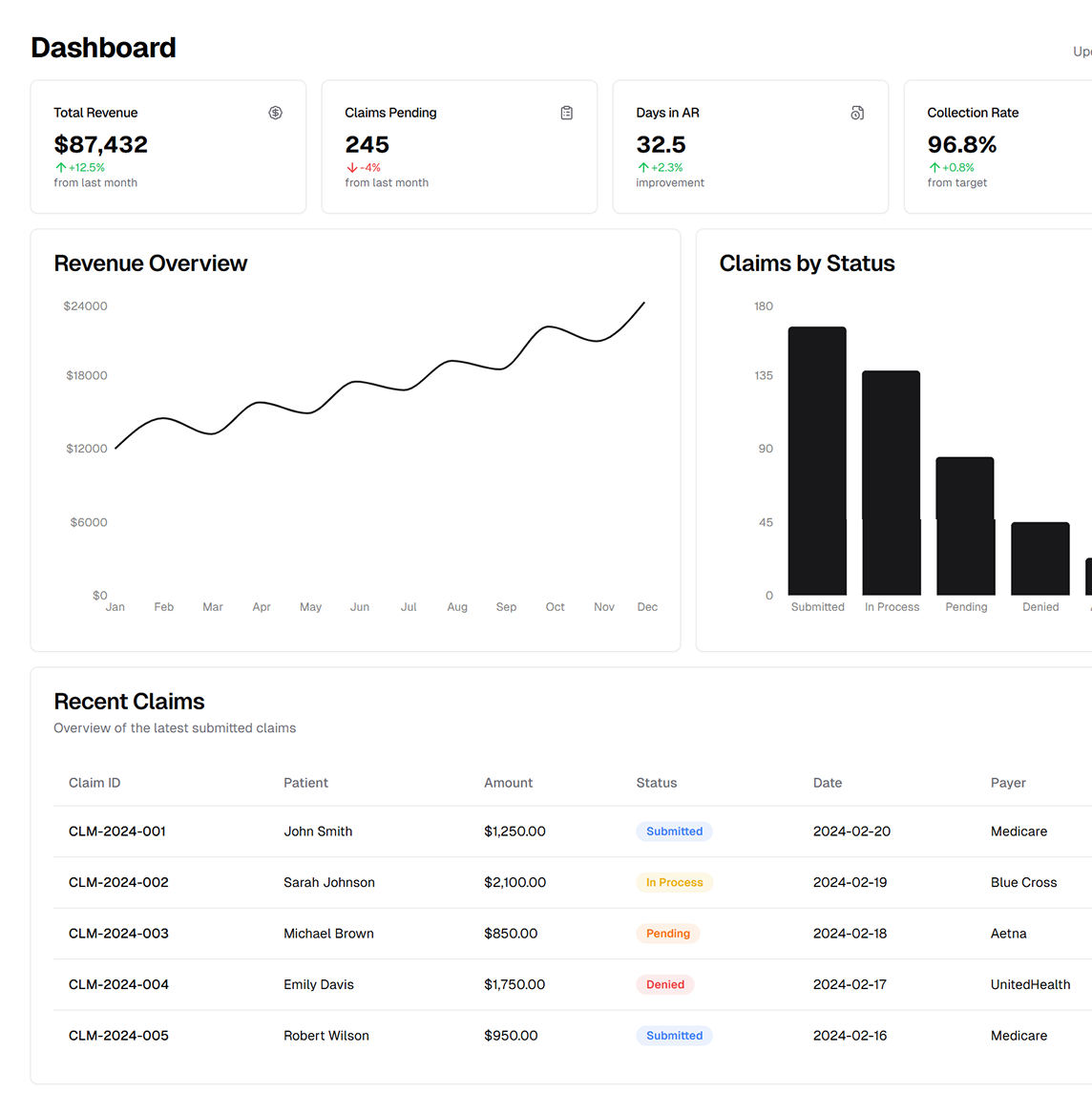Click the green up arrow beside +12.5%
Screen dimensions: 1092x1115
tap(60, 168)
